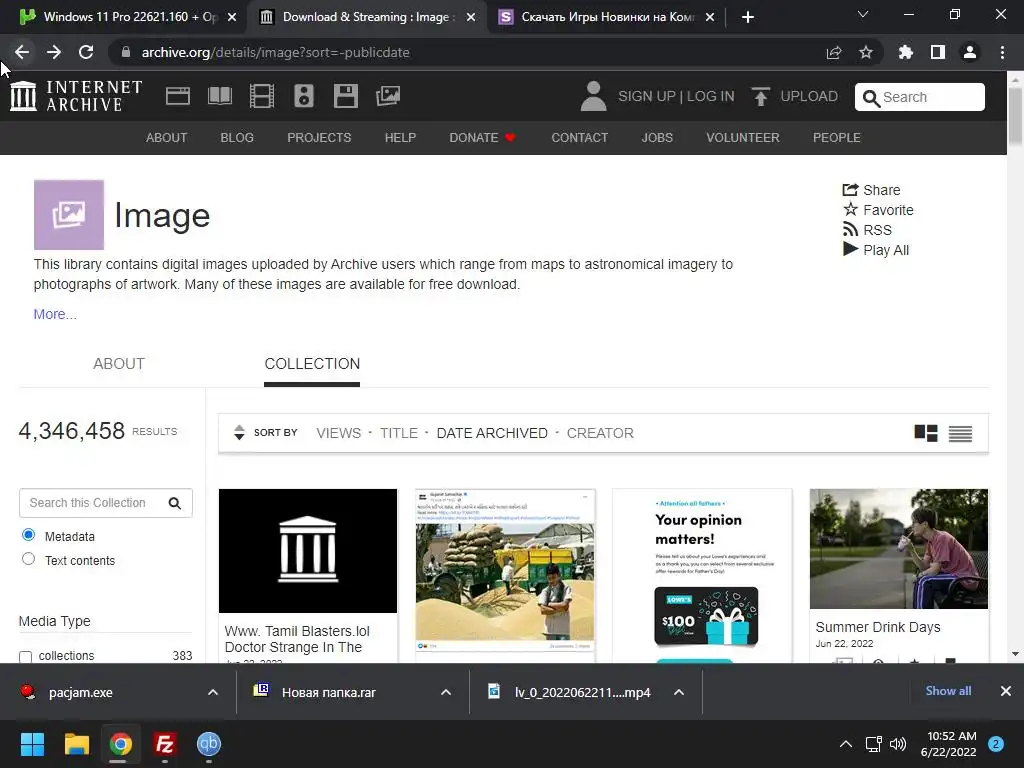Switch to the Windows 11 Pro browser tab
This screenshot has width=1024, height=768.
click(x=128, y=17)
